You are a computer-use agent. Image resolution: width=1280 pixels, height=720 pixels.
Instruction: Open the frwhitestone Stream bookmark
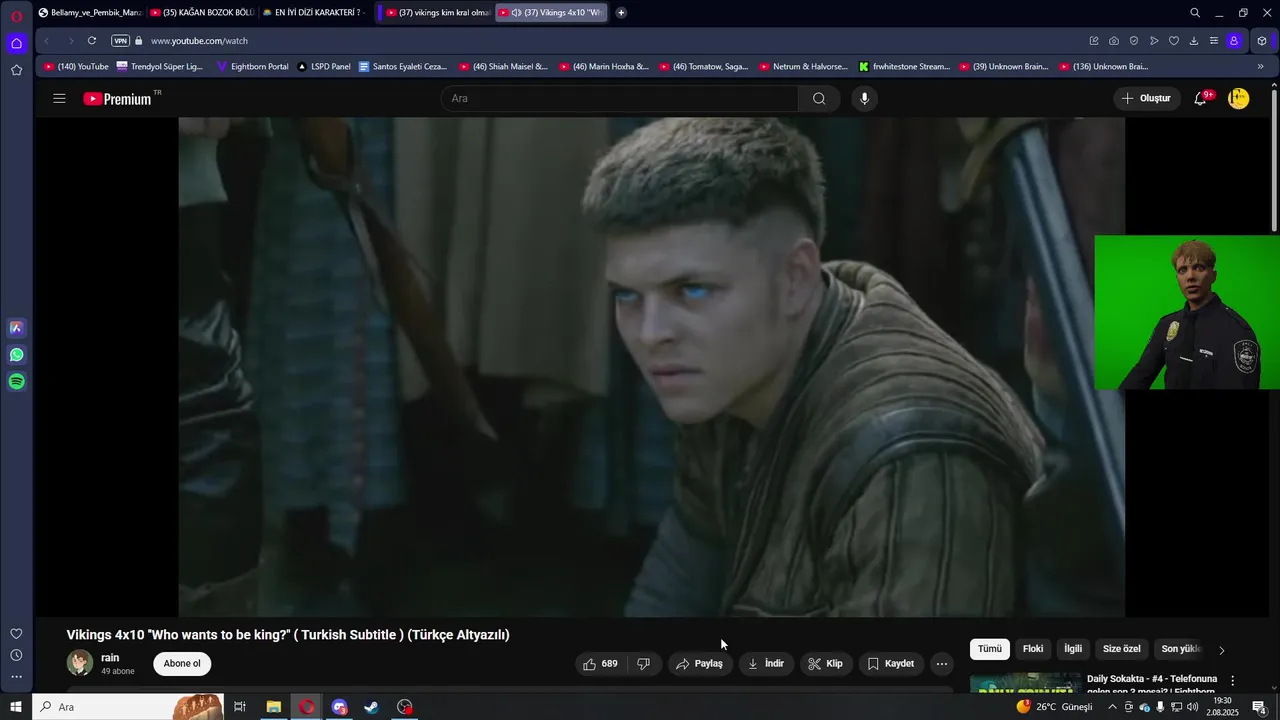coord(904,67)
